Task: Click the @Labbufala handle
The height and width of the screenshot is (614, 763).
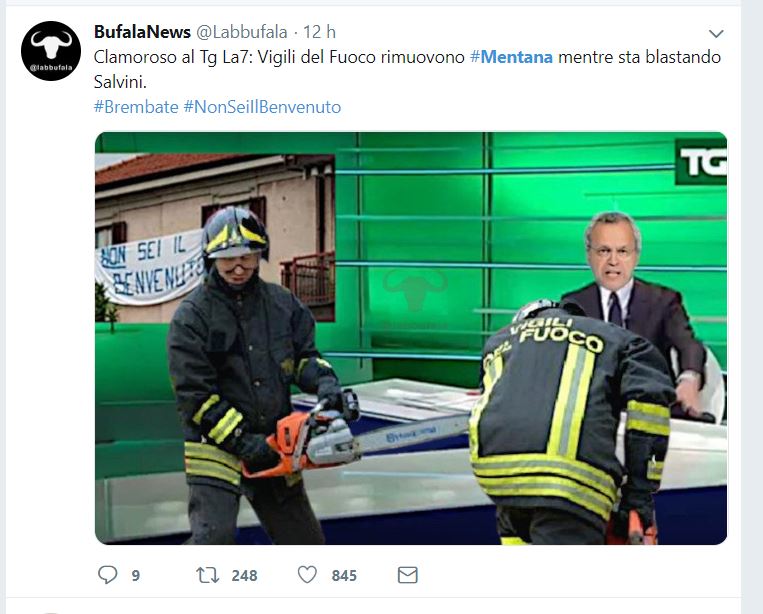Action: (x=241, y=32)
